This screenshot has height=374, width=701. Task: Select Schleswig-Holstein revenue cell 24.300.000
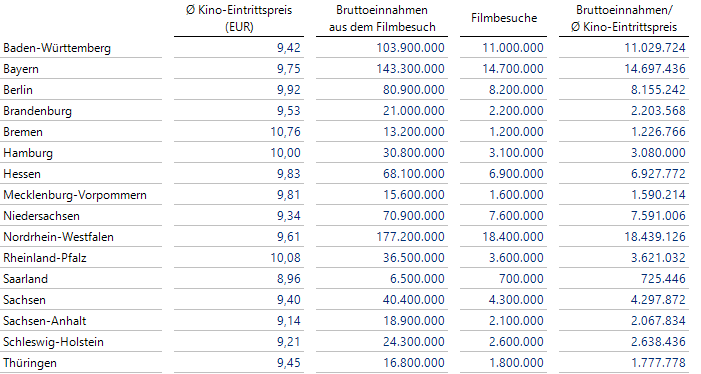point(414,342)
